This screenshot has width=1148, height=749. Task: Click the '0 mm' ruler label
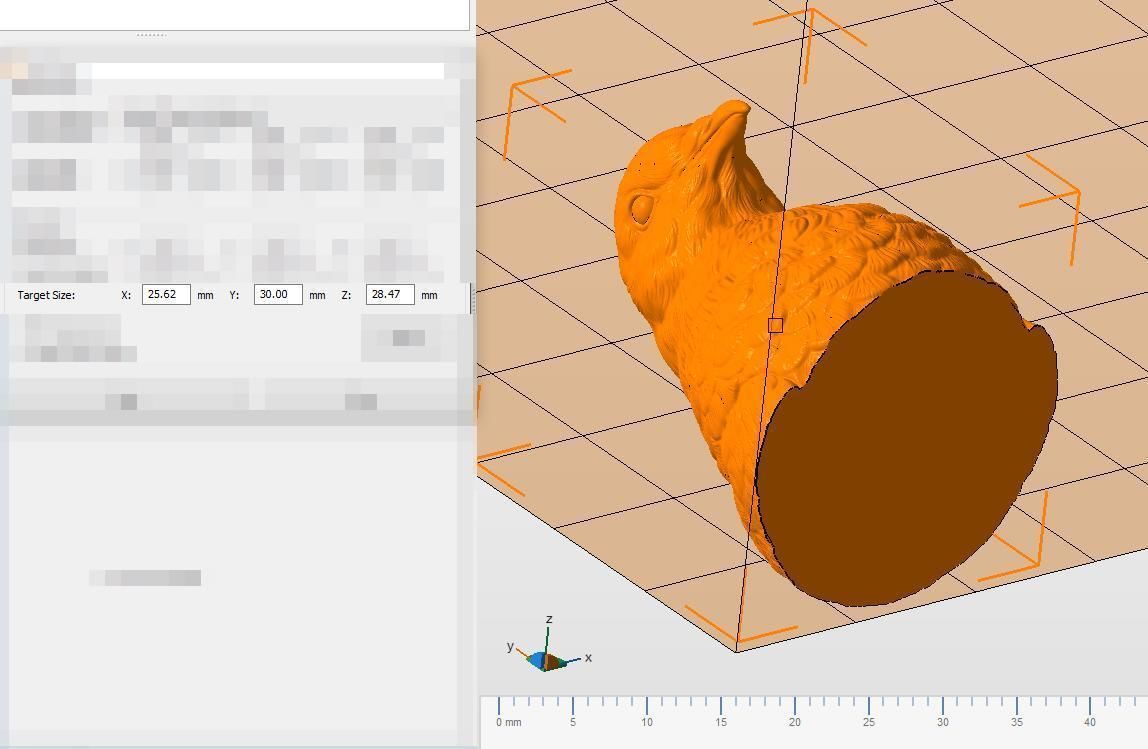[x=509, y=722]
